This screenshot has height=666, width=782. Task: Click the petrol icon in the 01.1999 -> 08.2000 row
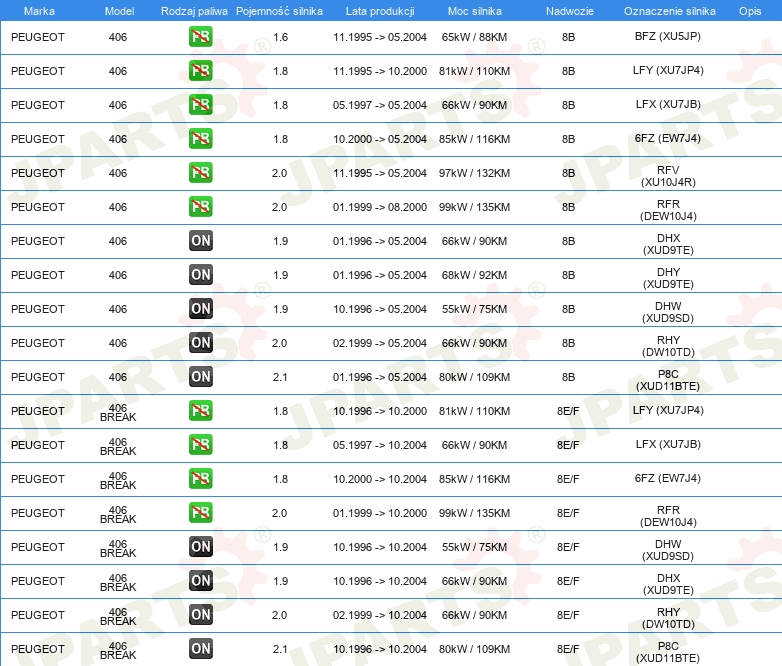click(200, 207)
